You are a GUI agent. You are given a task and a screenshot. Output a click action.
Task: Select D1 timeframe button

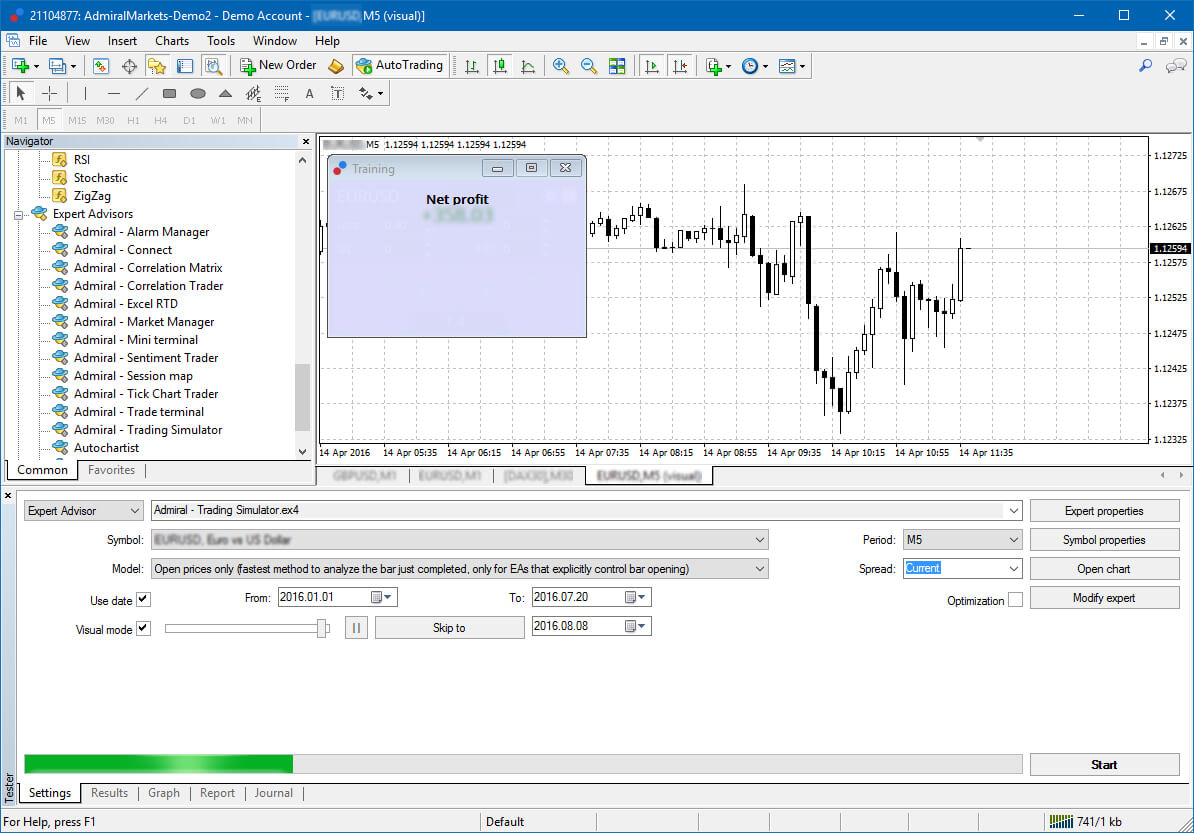pos(190,120)
